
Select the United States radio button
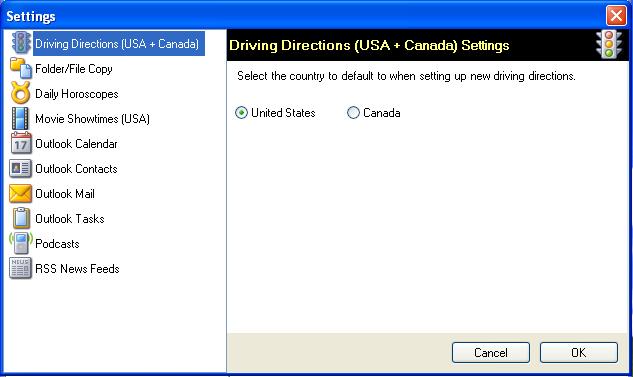(241, 113)
